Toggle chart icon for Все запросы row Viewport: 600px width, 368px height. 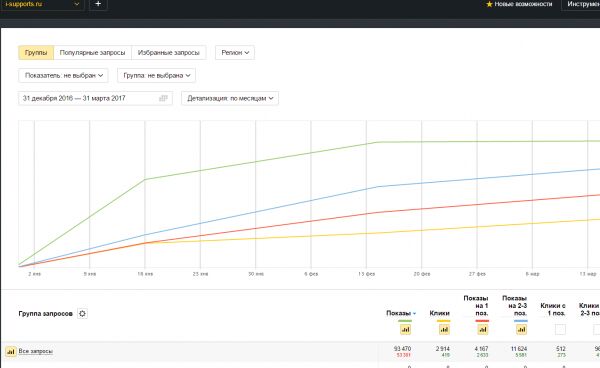click(11, 351)
